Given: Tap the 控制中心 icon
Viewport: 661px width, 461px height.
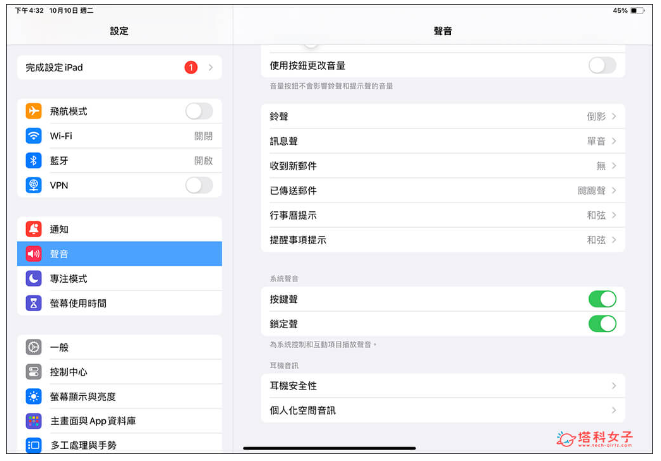Looking at the screenshot, I should 34,371.
